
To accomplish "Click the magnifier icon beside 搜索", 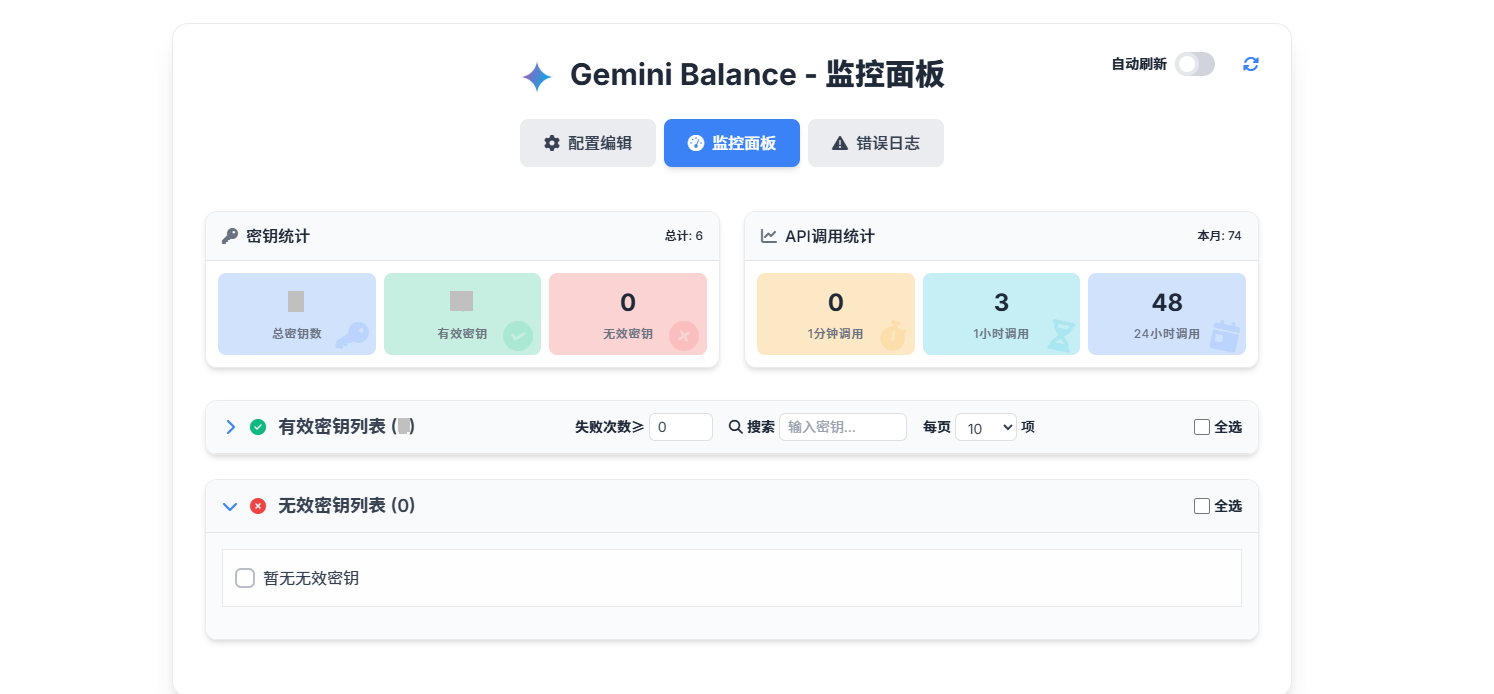I will [734, 426].
